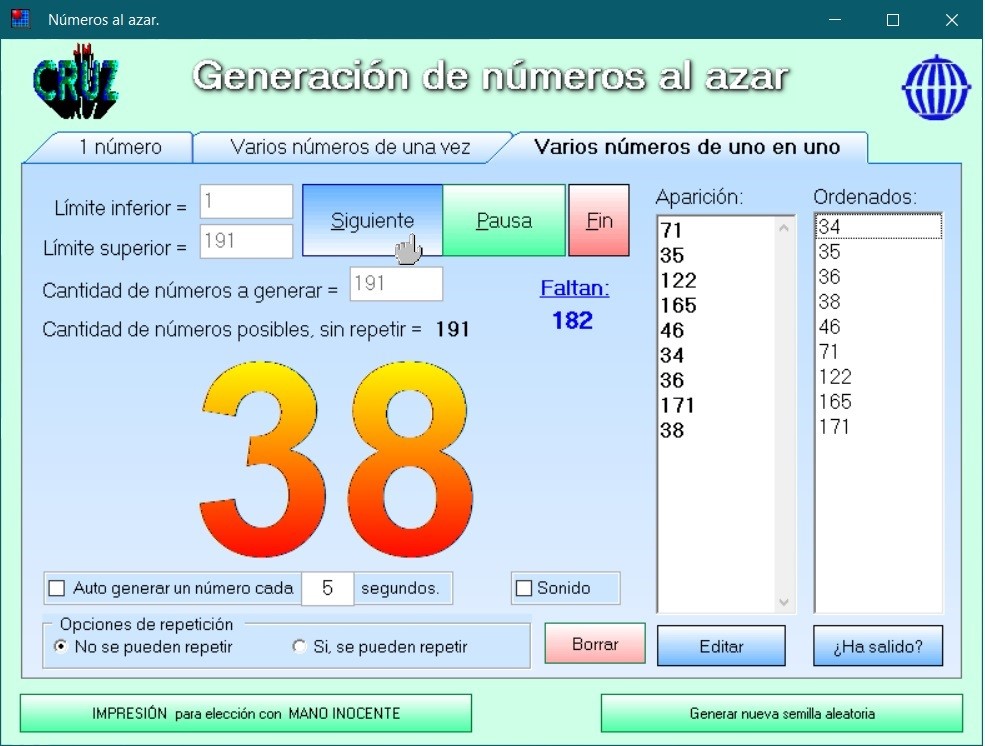985x746 pixels.
Task: Click the Borrar button
Action: tap(595, 645)
